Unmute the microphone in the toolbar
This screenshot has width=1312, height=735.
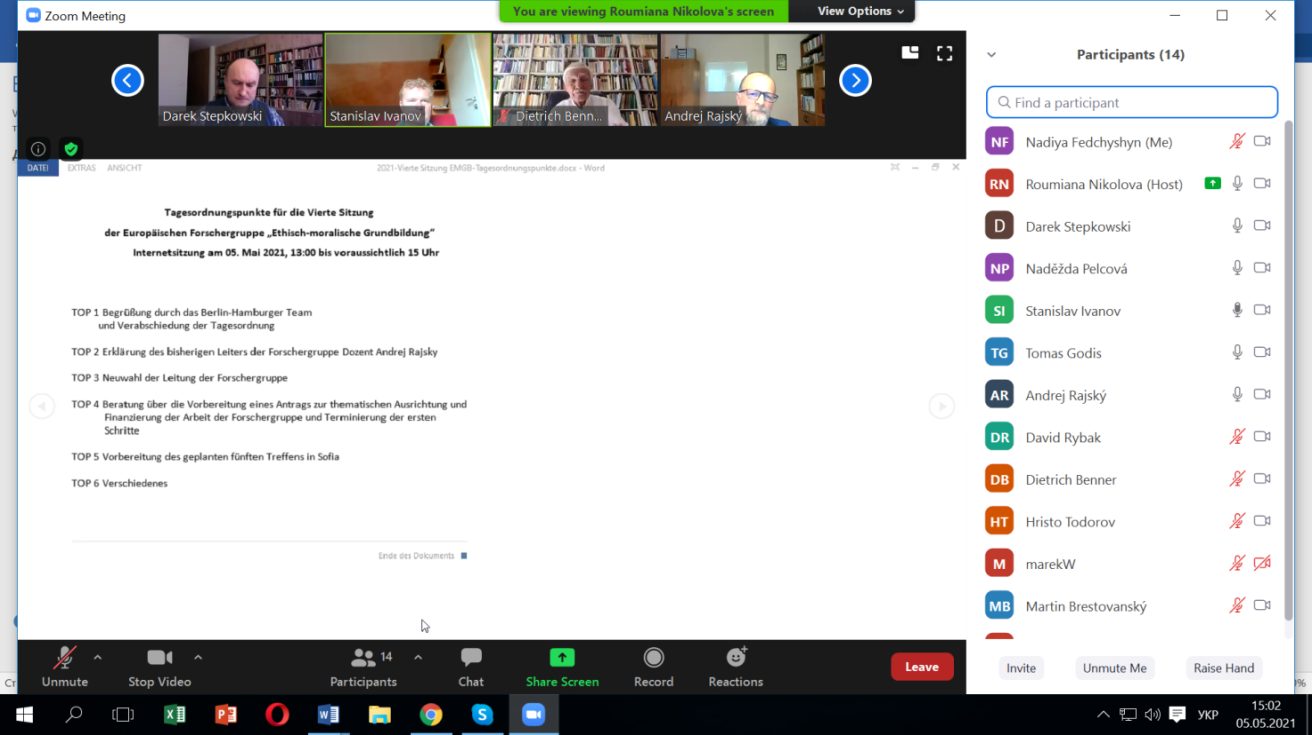(65, 666)
